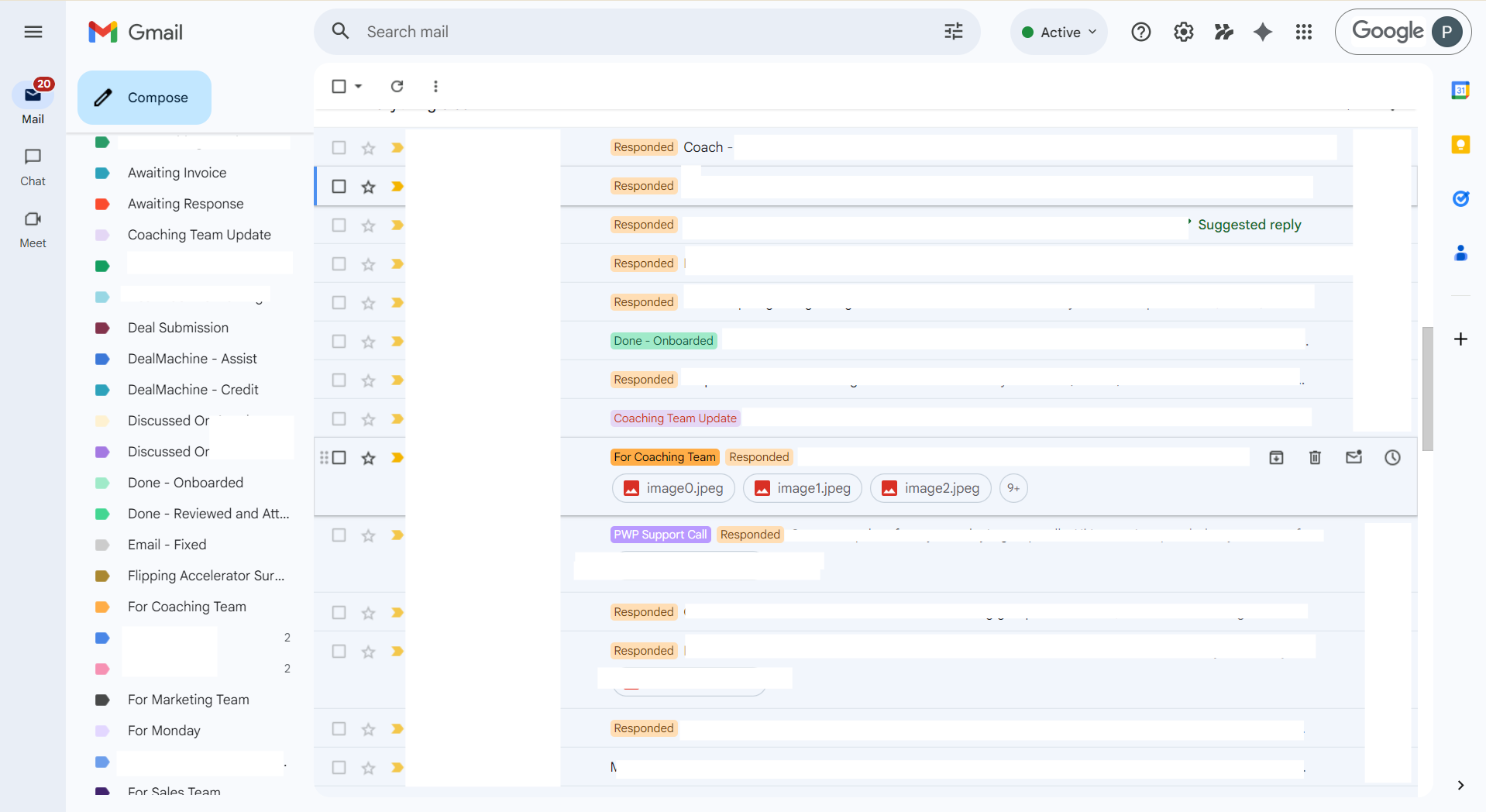The width and height of the screenshot is (1486, 812).
Task: Open the For Marketing Team label
Action: point(188,700)
